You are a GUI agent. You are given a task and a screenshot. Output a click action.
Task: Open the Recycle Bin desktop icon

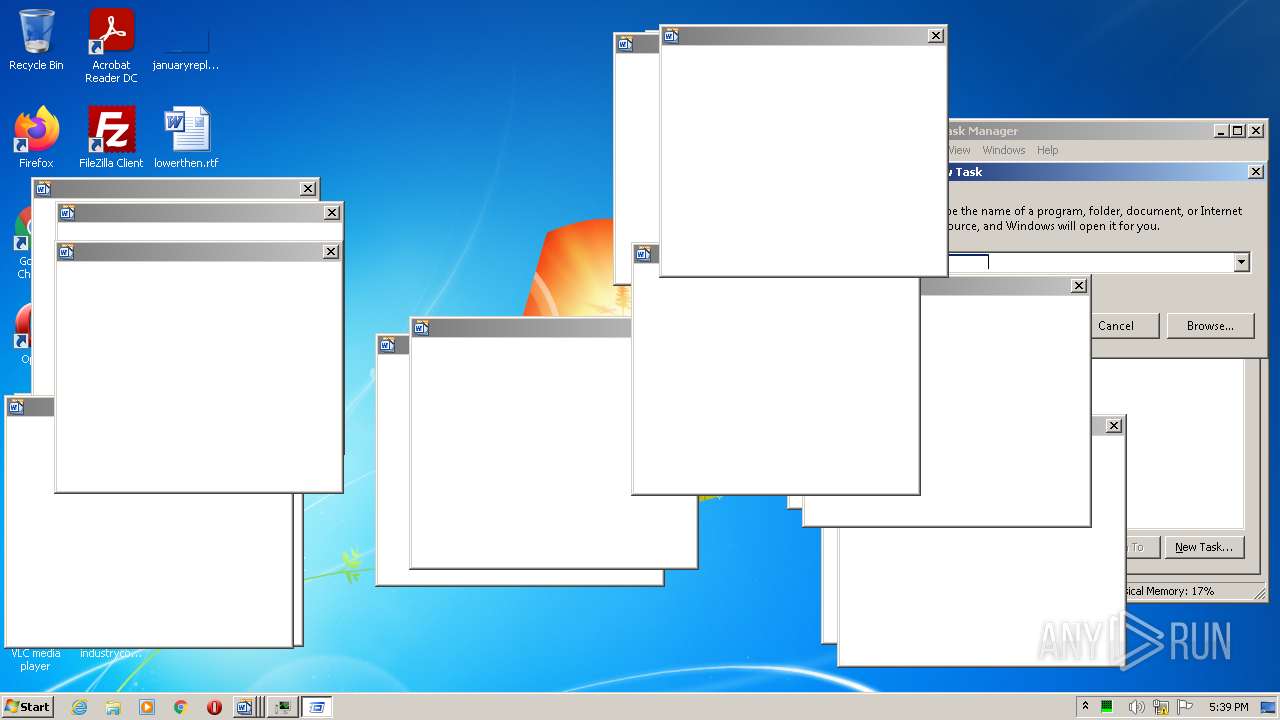pos(36,40)
